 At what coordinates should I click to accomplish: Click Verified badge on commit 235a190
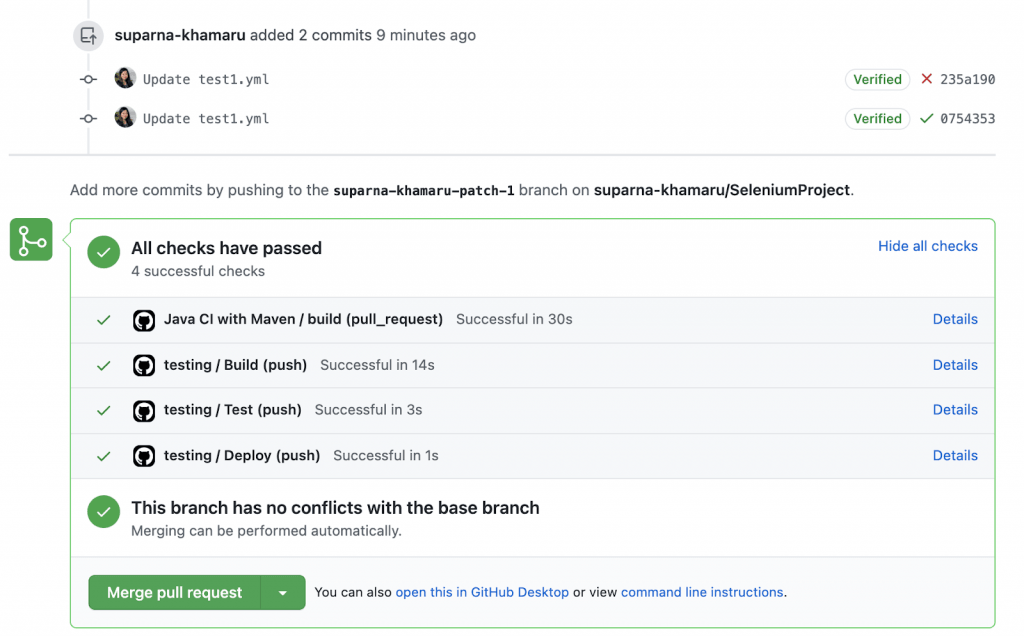pos(877,79)
